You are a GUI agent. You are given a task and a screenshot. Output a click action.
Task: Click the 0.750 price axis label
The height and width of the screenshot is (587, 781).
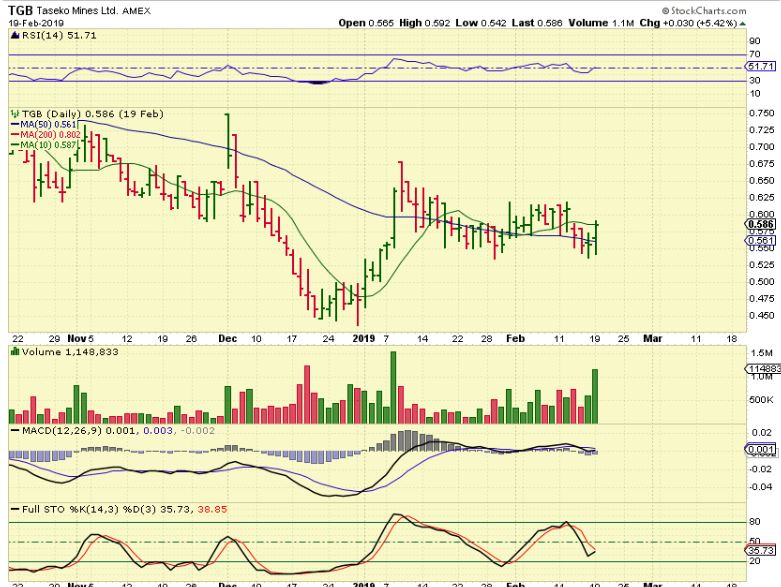pos(762,113)
